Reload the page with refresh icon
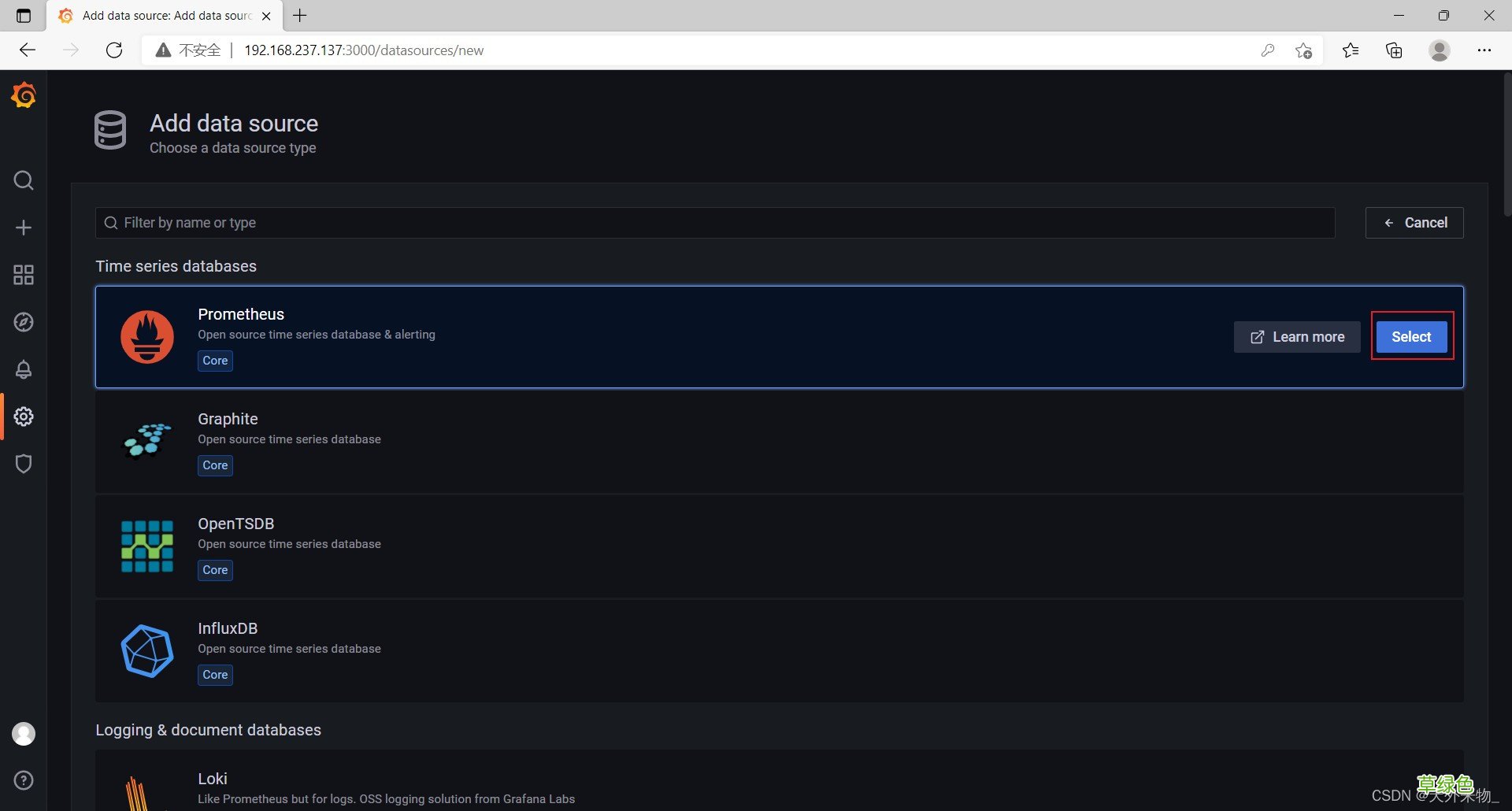 (x=114, y=50)
